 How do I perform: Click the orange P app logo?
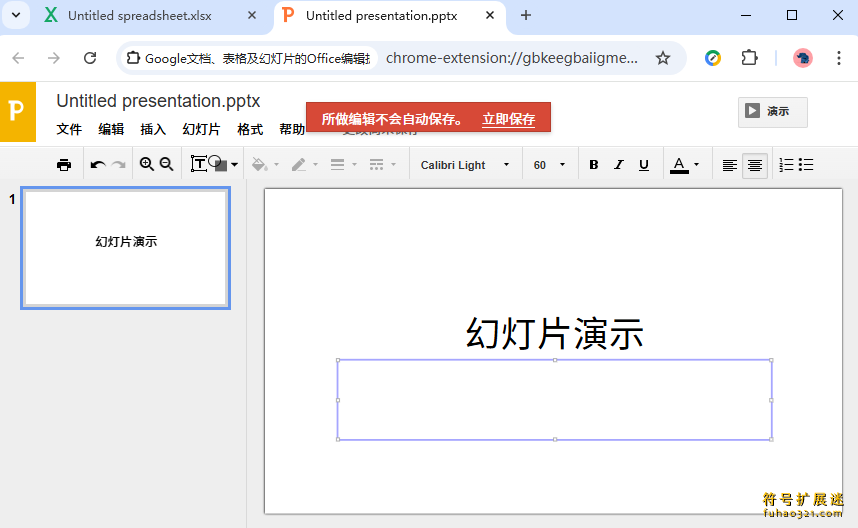click(x=18, y=112)
